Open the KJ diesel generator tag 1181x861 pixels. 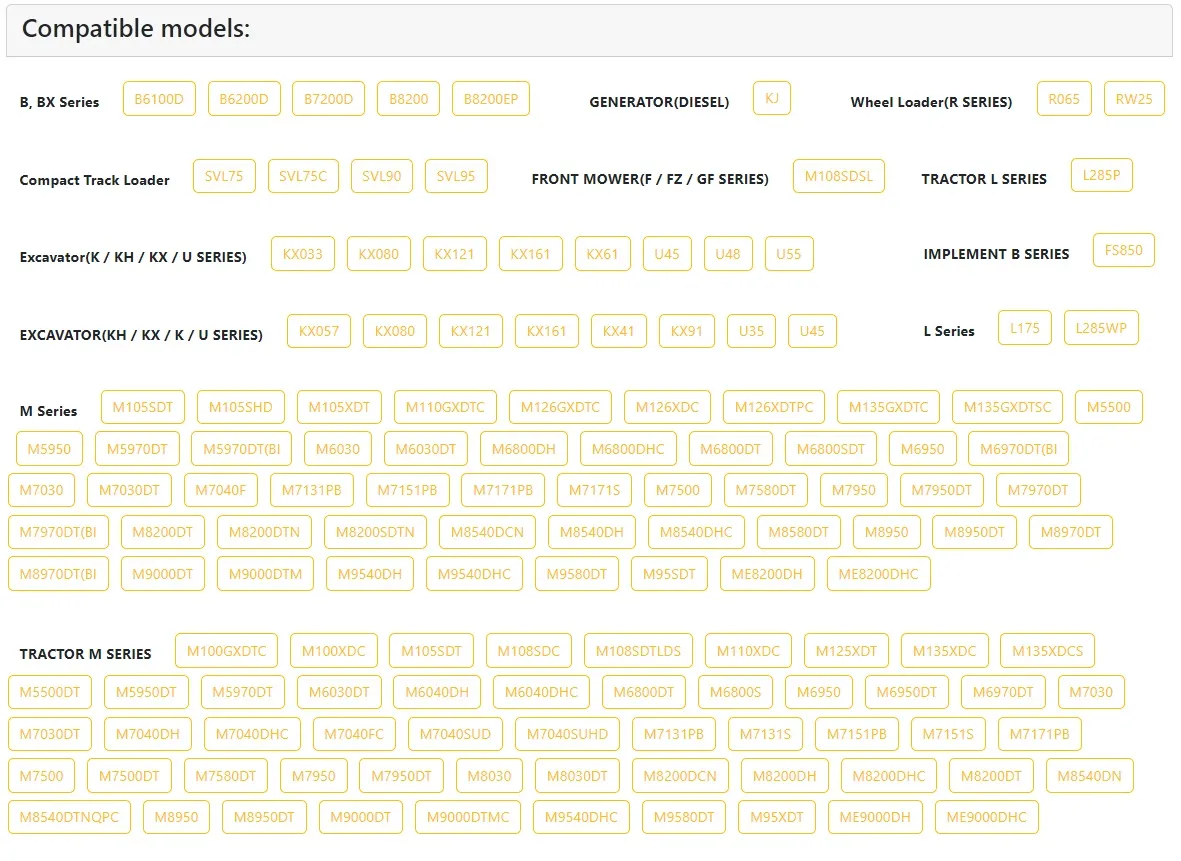(x=771, y=98)
